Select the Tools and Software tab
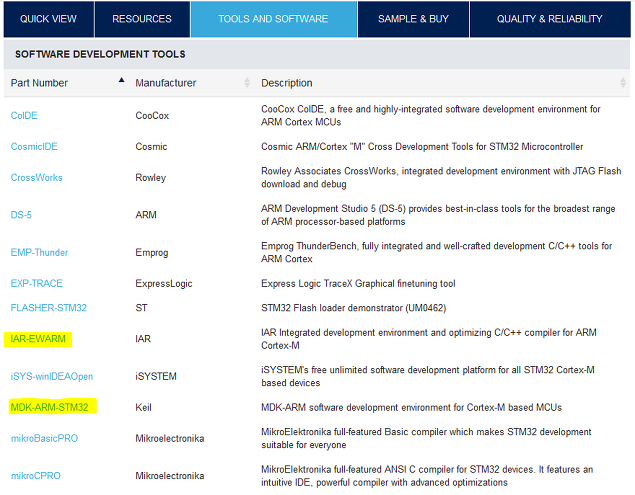 tap(273, 19)
